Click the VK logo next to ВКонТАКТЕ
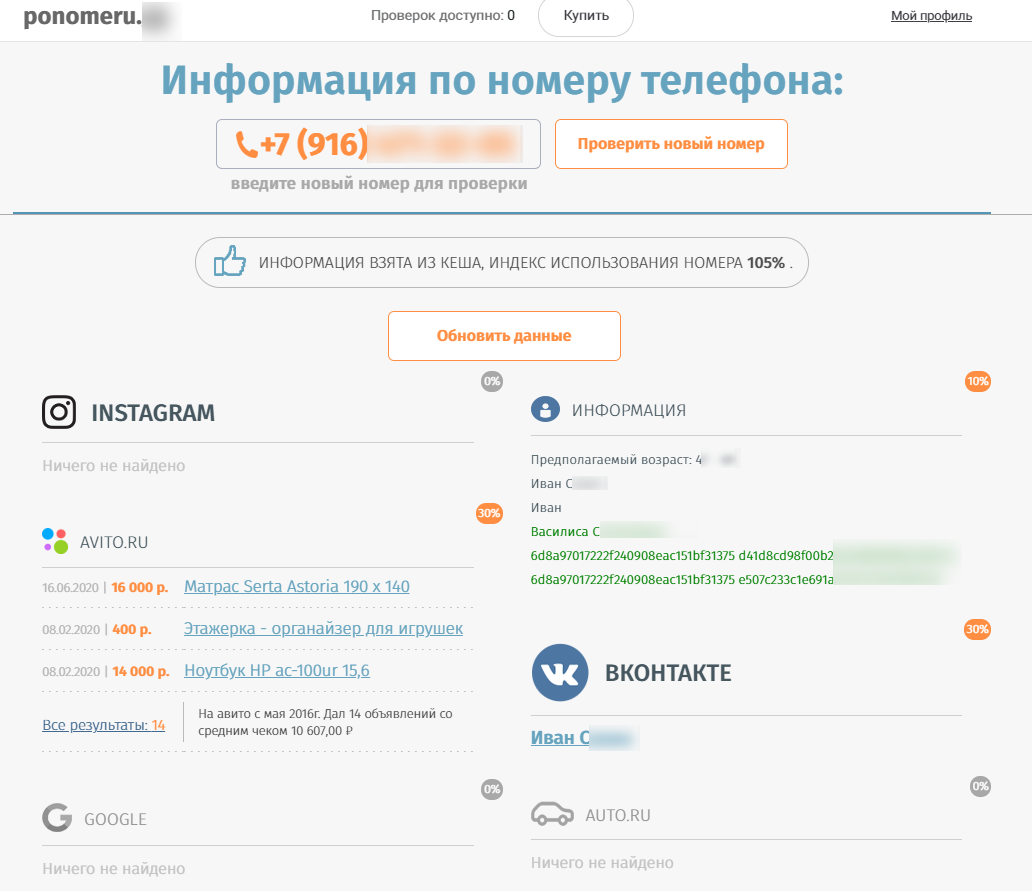 point(560,673)
